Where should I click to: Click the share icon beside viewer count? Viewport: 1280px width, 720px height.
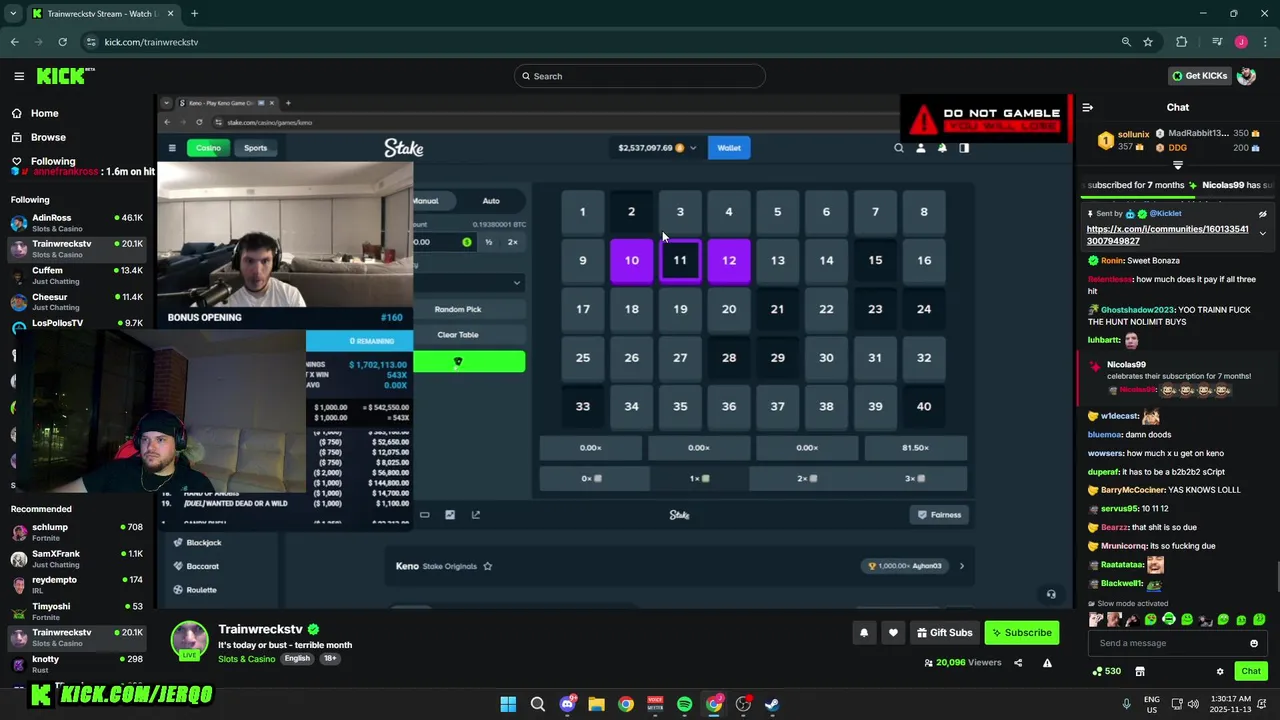pyautogui.click(x=1018, y=662)
